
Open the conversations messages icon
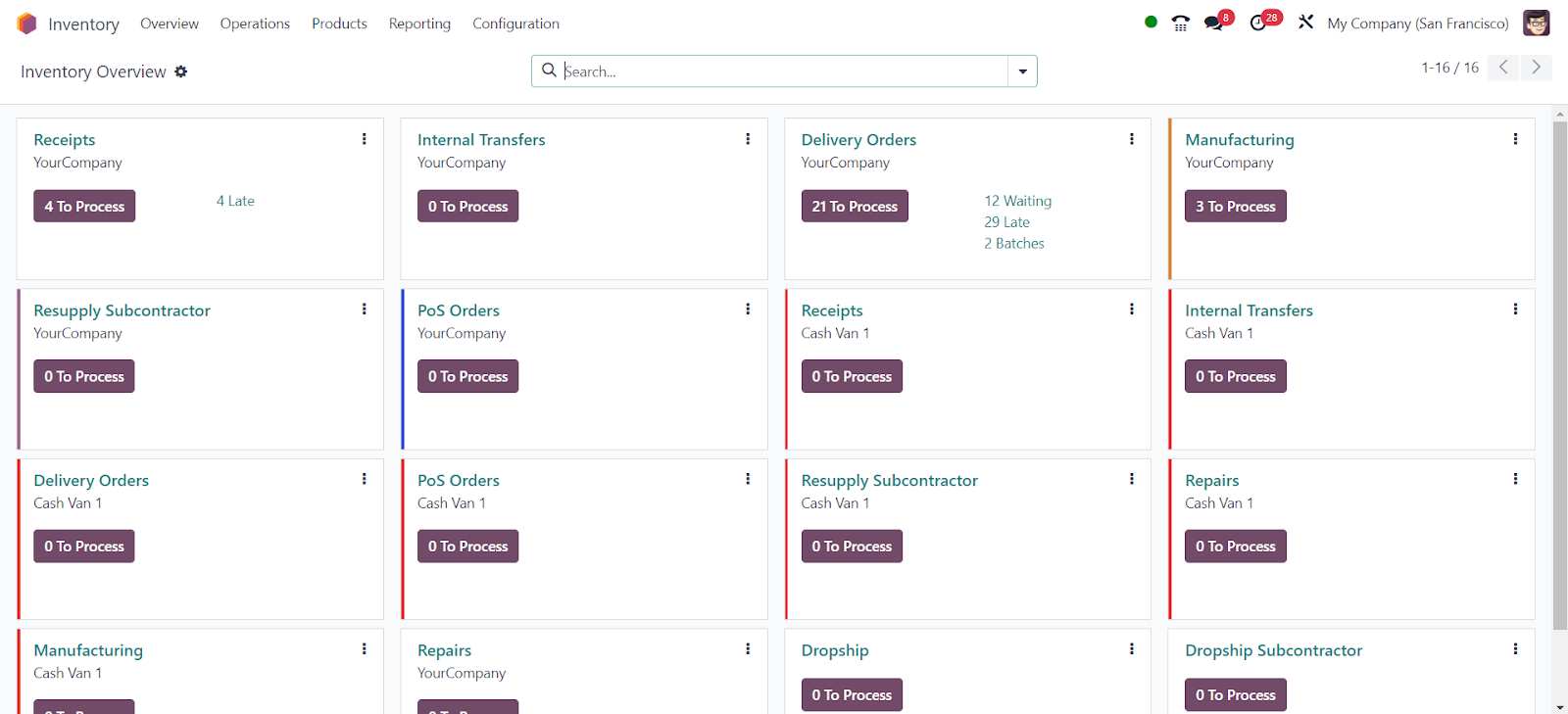1214,24
